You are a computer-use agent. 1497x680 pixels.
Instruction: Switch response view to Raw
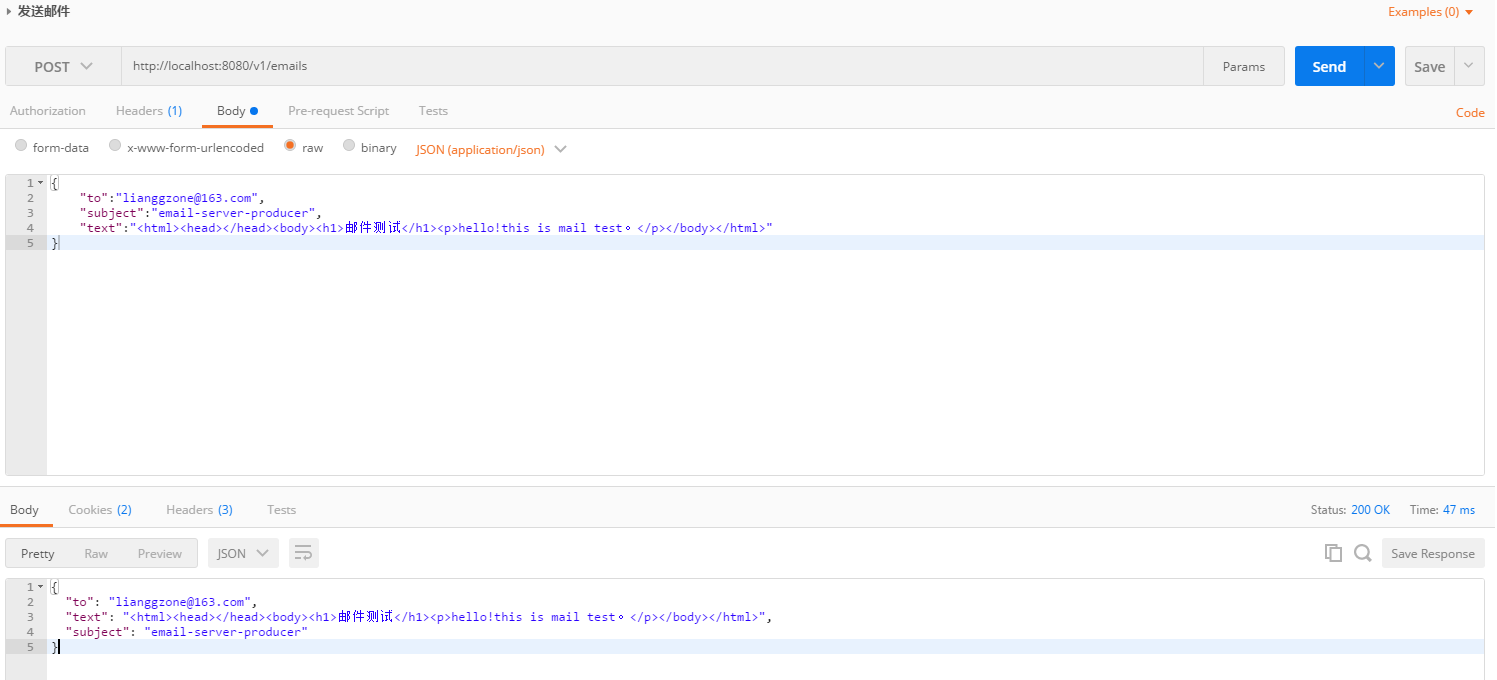tap(96, 553)
